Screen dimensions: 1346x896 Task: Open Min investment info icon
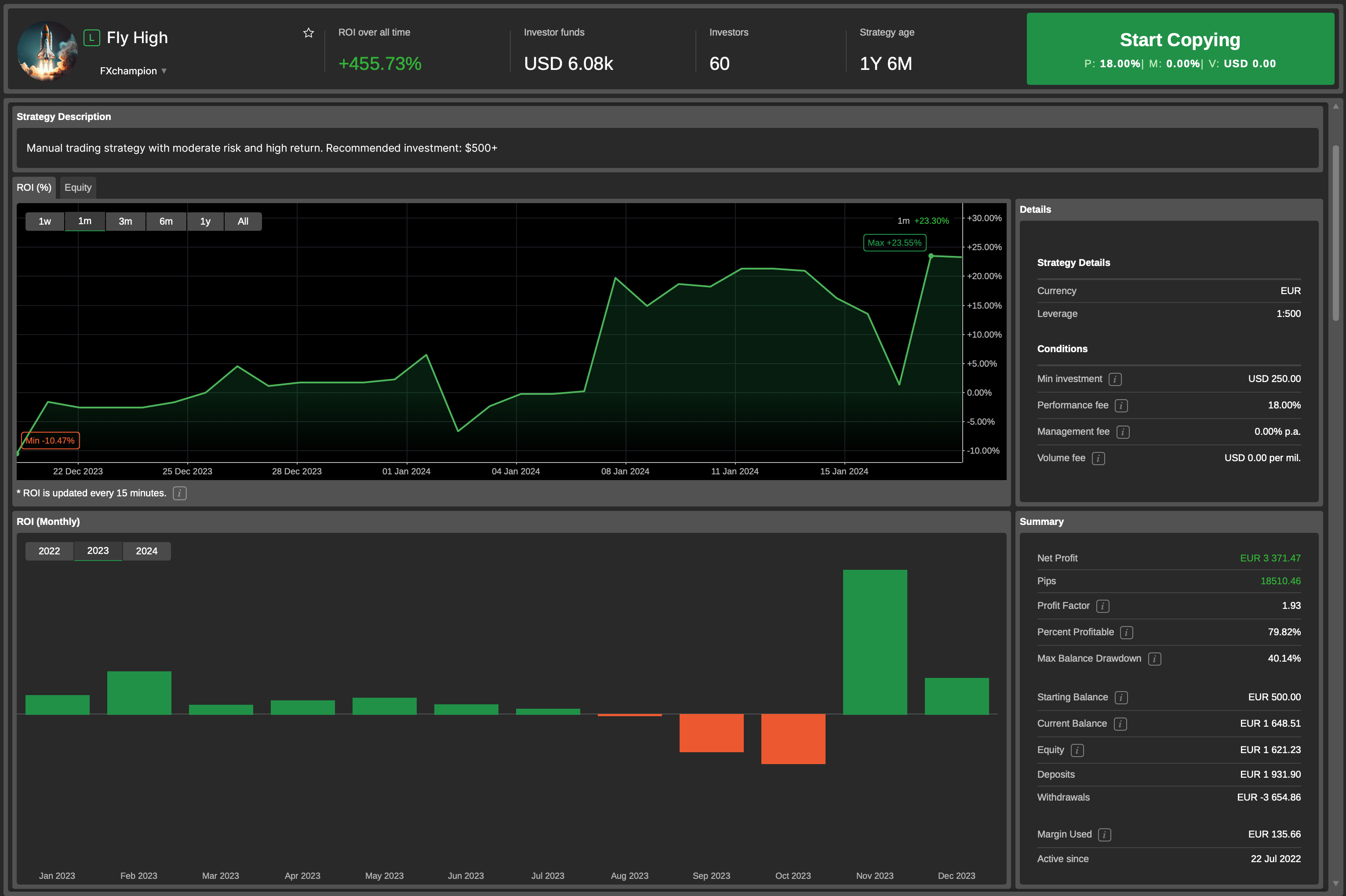point(1115,379)
